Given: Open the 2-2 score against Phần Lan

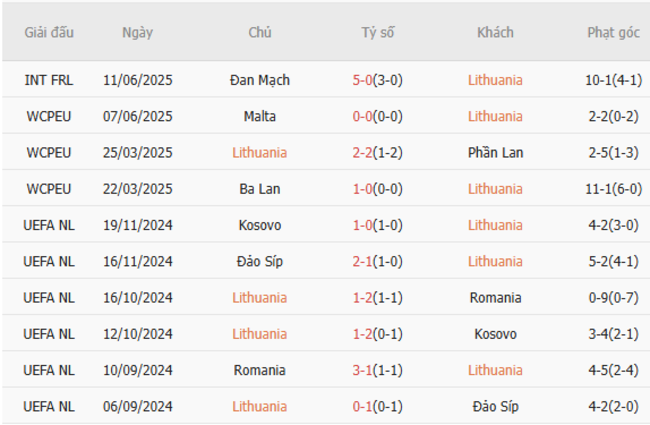Looking at the screenshot, I should (x=362, y=153).
